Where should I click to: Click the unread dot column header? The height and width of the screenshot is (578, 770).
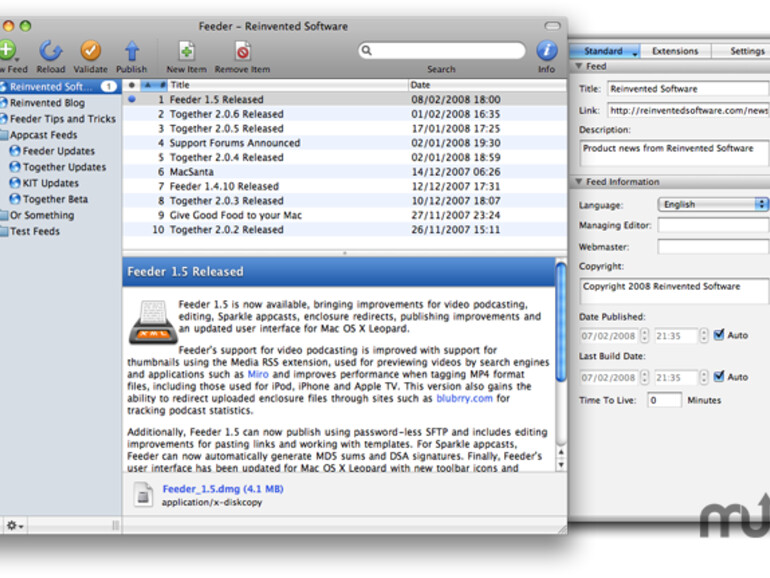(x=131, y=85)
